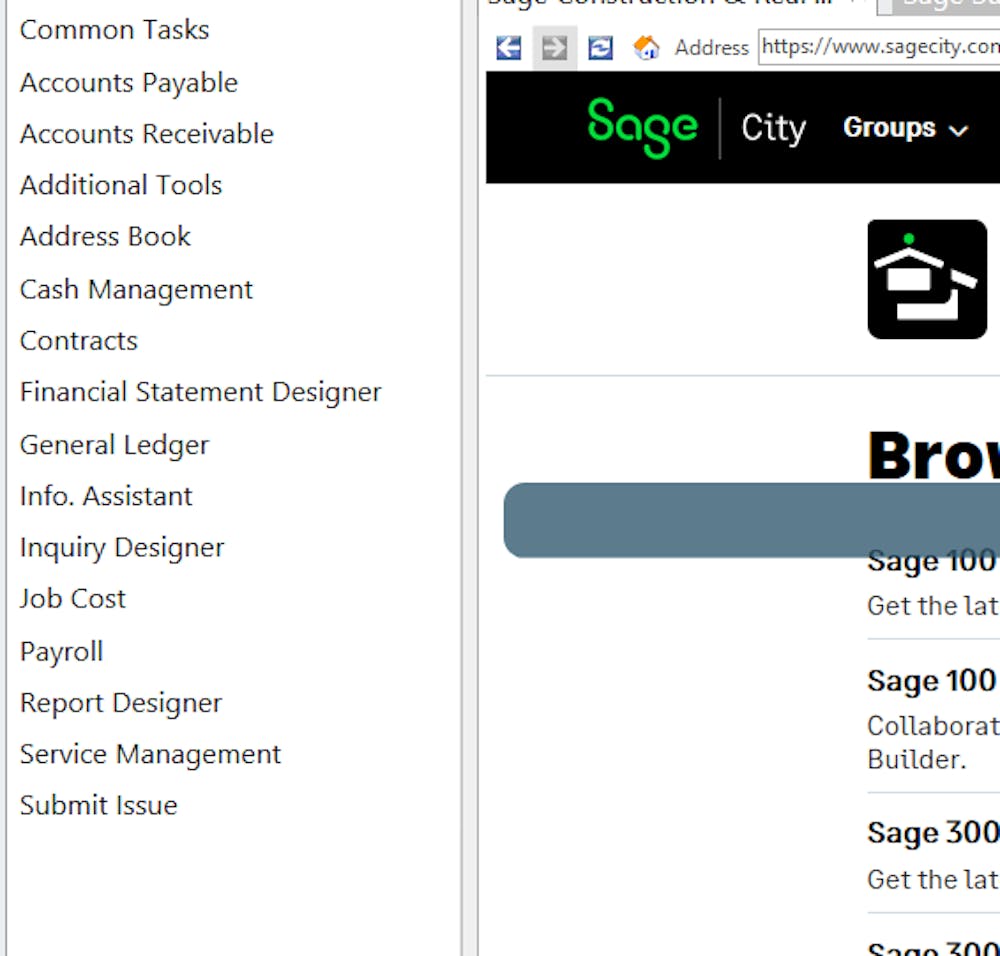Click the City link in header
1000x956 pixels.
point(773,128)
